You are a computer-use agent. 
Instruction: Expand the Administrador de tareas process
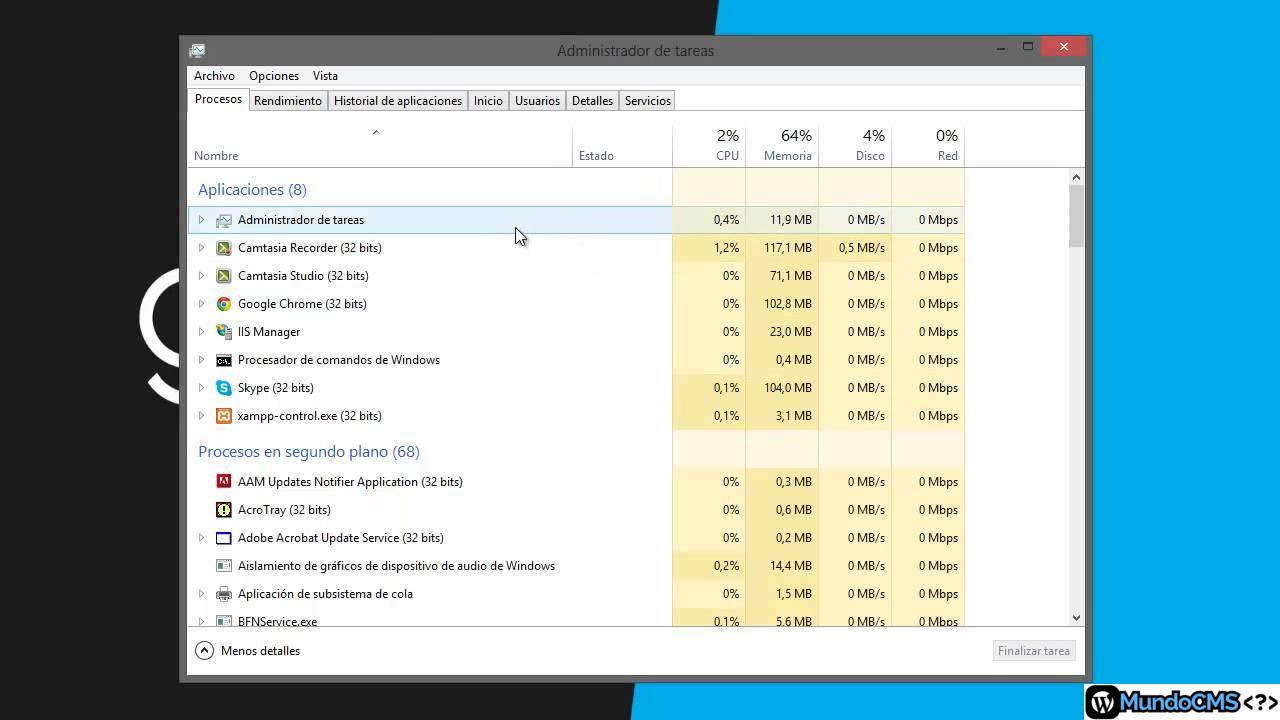pos(201,220)
